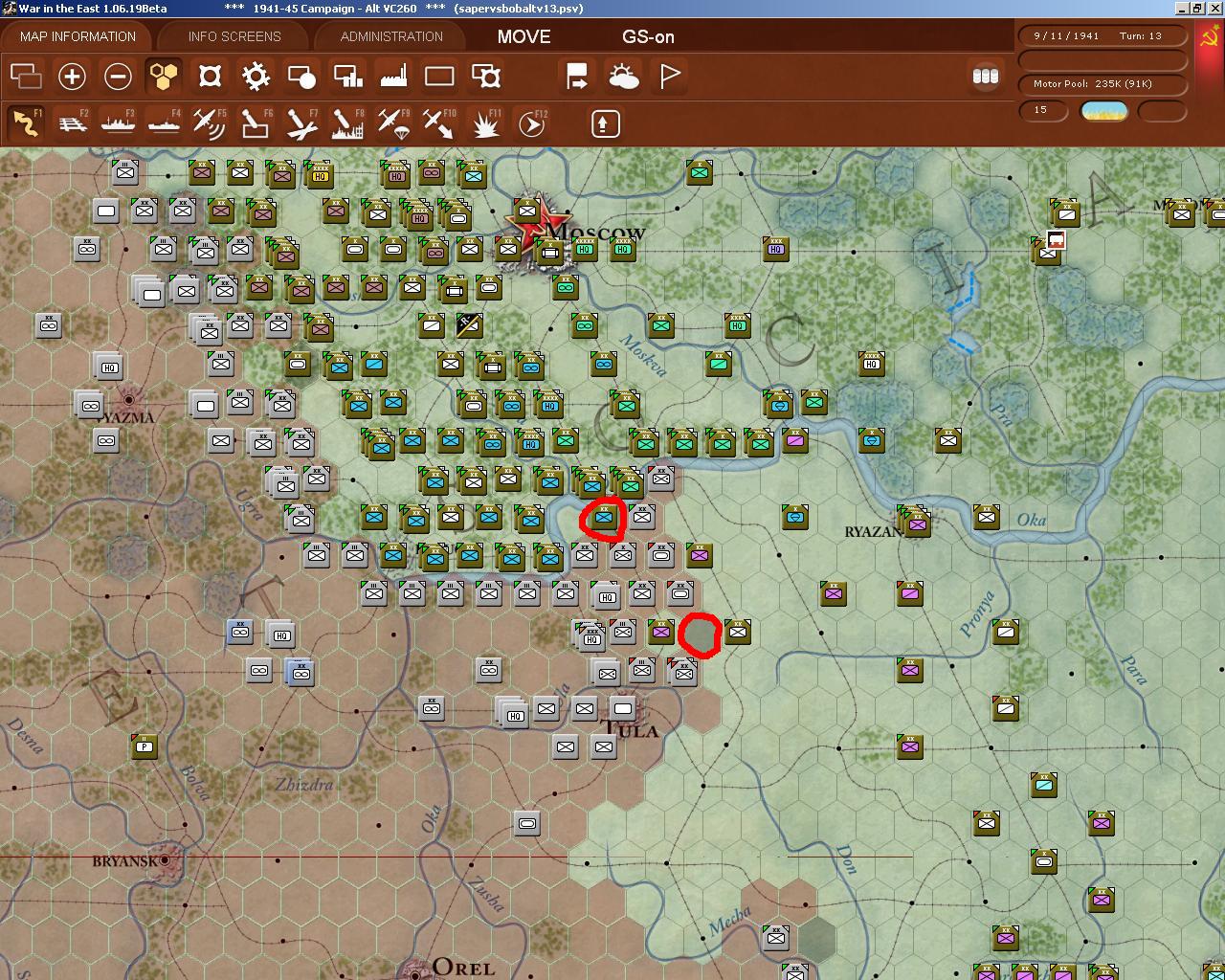Show the weather overlay icon
Viewport: 1225px width, 980px height.
pos(623,76)
